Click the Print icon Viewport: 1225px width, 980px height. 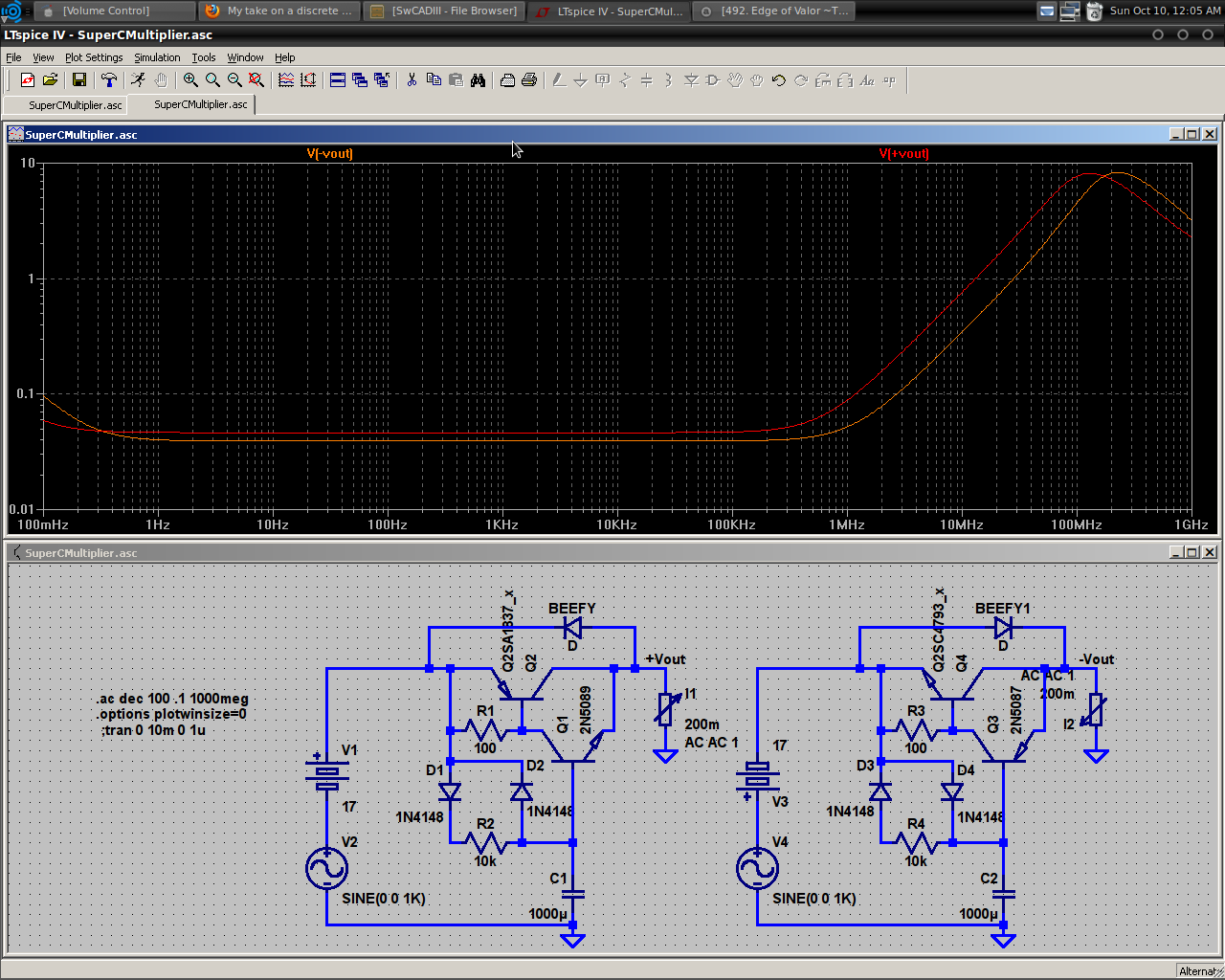(529, 80)
